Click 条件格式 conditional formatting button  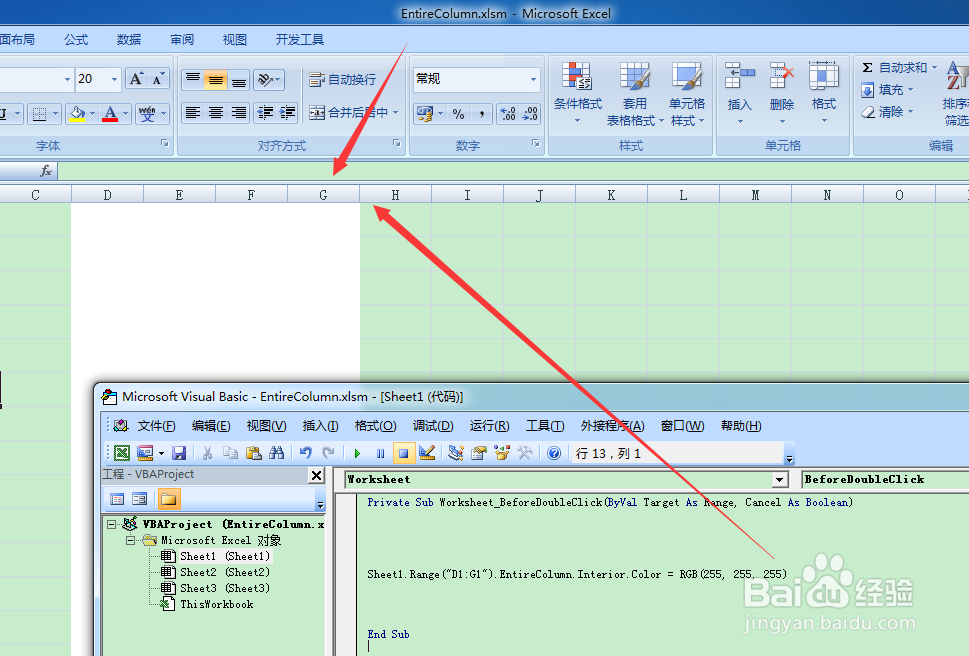(x=578, y=93)
